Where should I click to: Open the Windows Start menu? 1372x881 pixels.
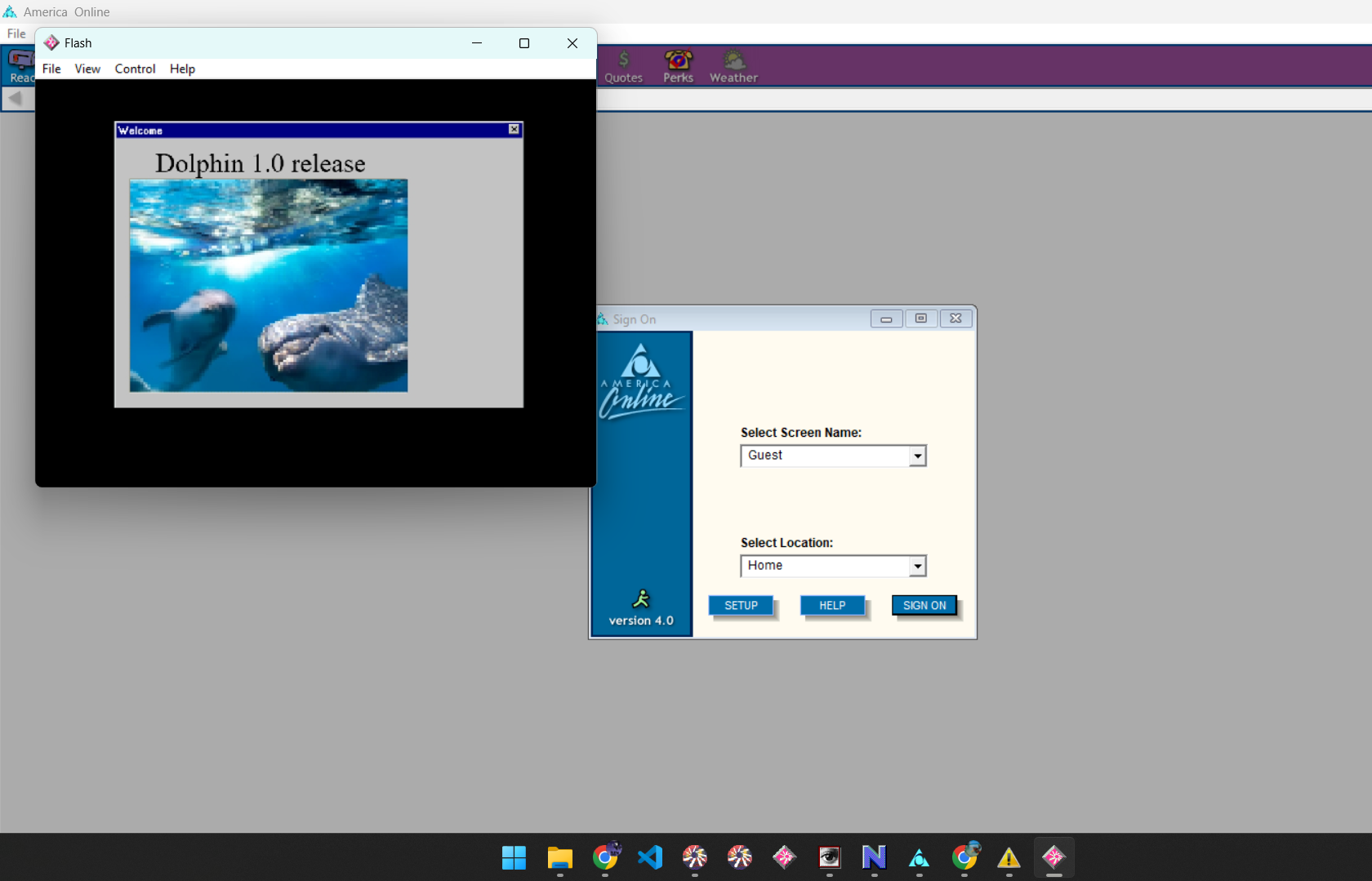tap(514, 857)
